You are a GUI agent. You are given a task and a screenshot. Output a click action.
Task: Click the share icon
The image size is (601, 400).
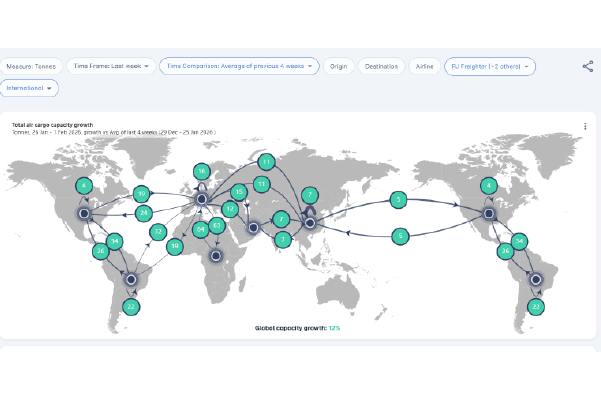[x=587, y=66]
